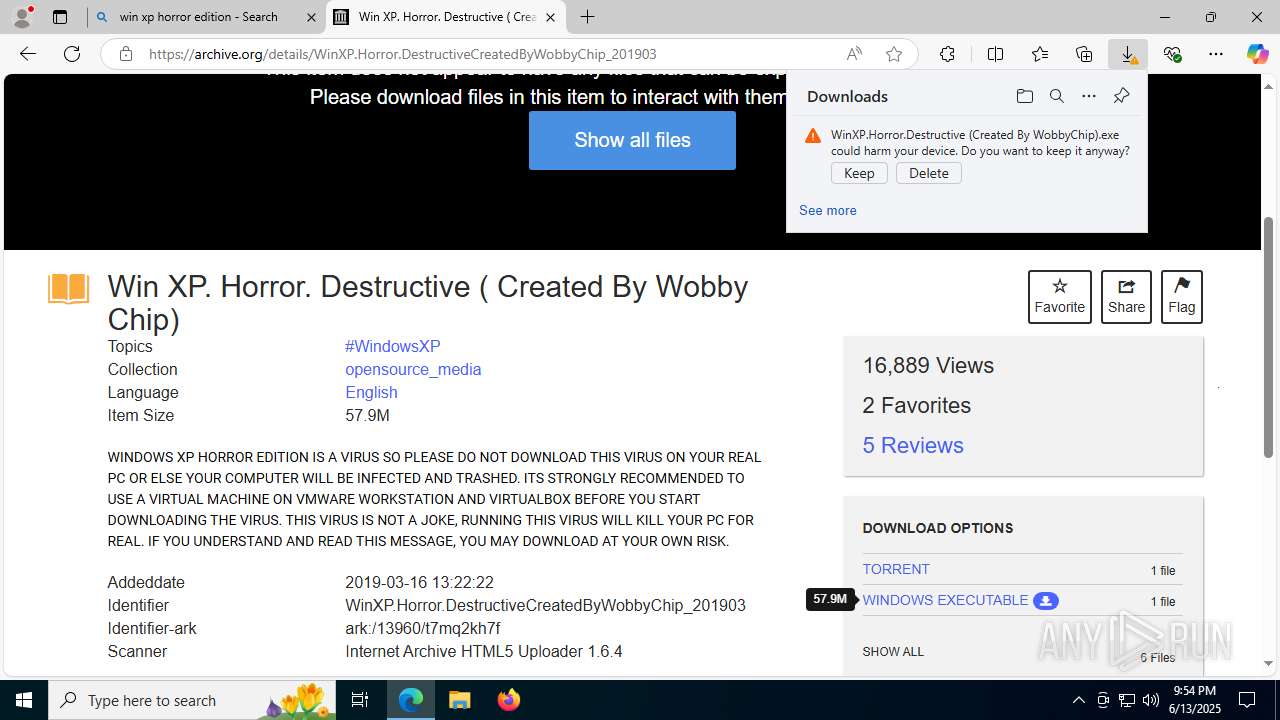Image resolution: width=1280 pixels, height=720 pixels.
Task: Keep the flagged WinXP.Horror download
Action: tap(859, 173)
